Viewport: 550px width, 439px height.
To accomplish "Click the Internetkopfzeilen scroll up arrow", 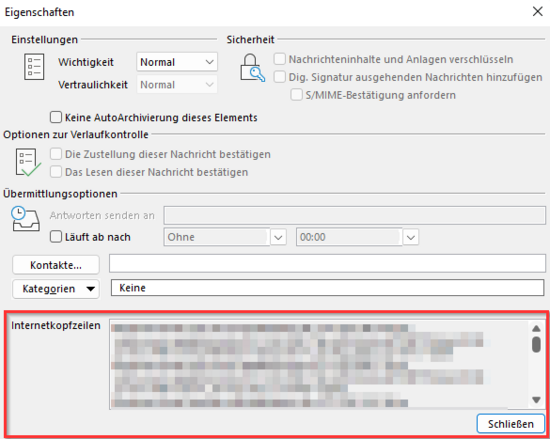I will (536, 329).
